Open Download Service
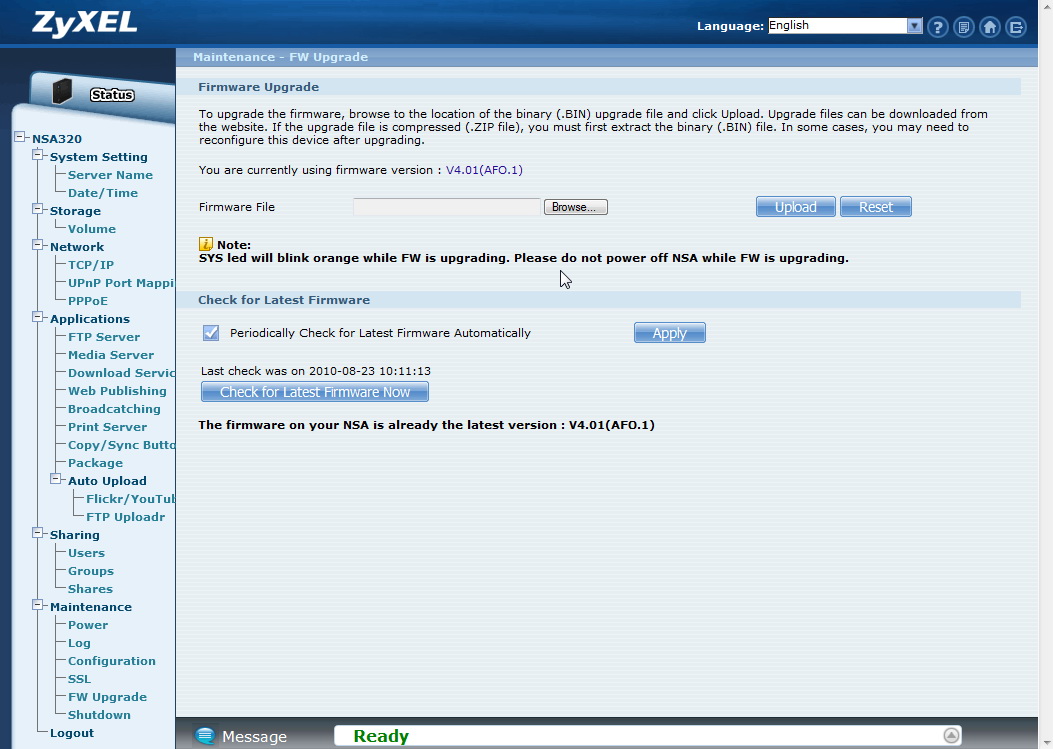This screenshot has height=749, width=1053. click(x=121, y=373)
